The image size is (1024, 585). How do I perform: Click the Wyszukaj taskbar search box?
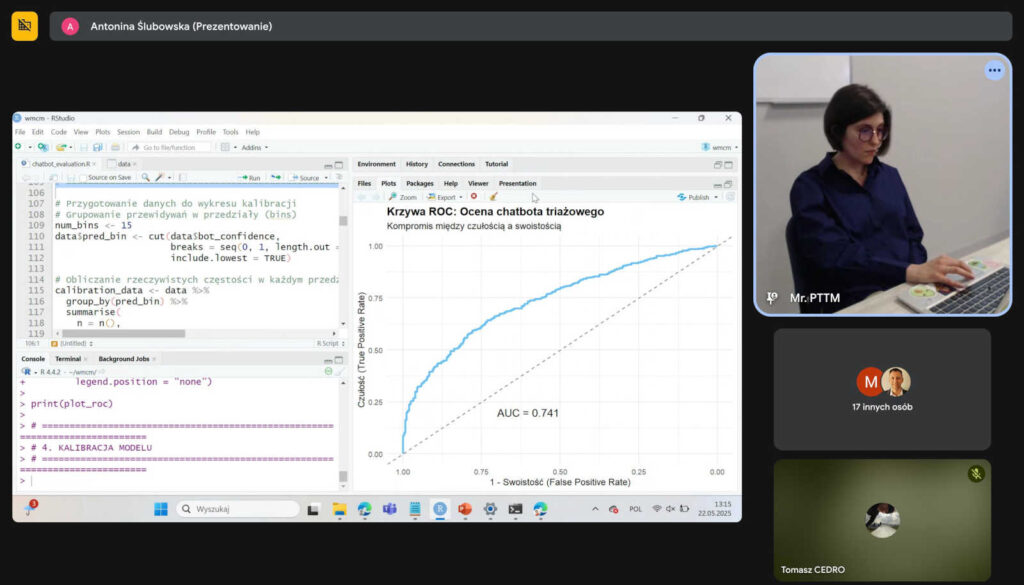(x=238, y=509)
